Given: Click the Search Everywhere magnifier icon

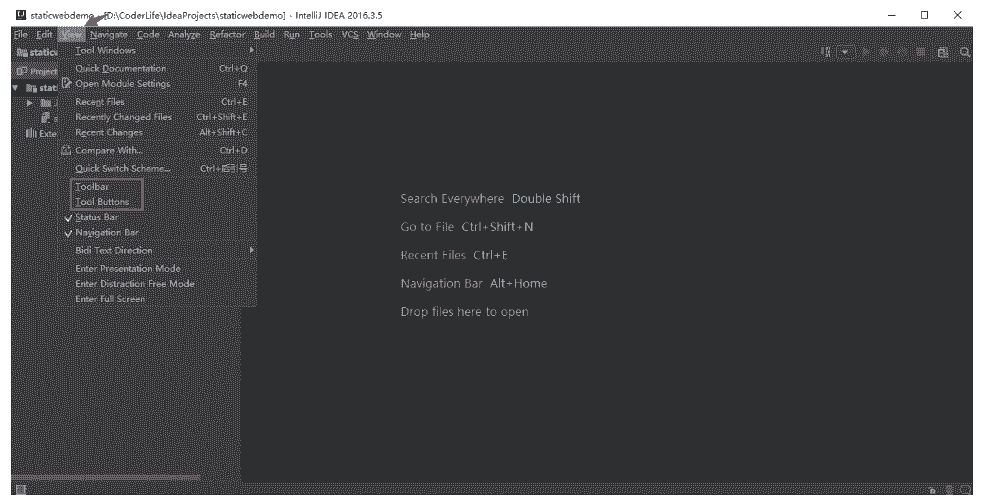Looking at the screenshot, I should coord(965,52).
